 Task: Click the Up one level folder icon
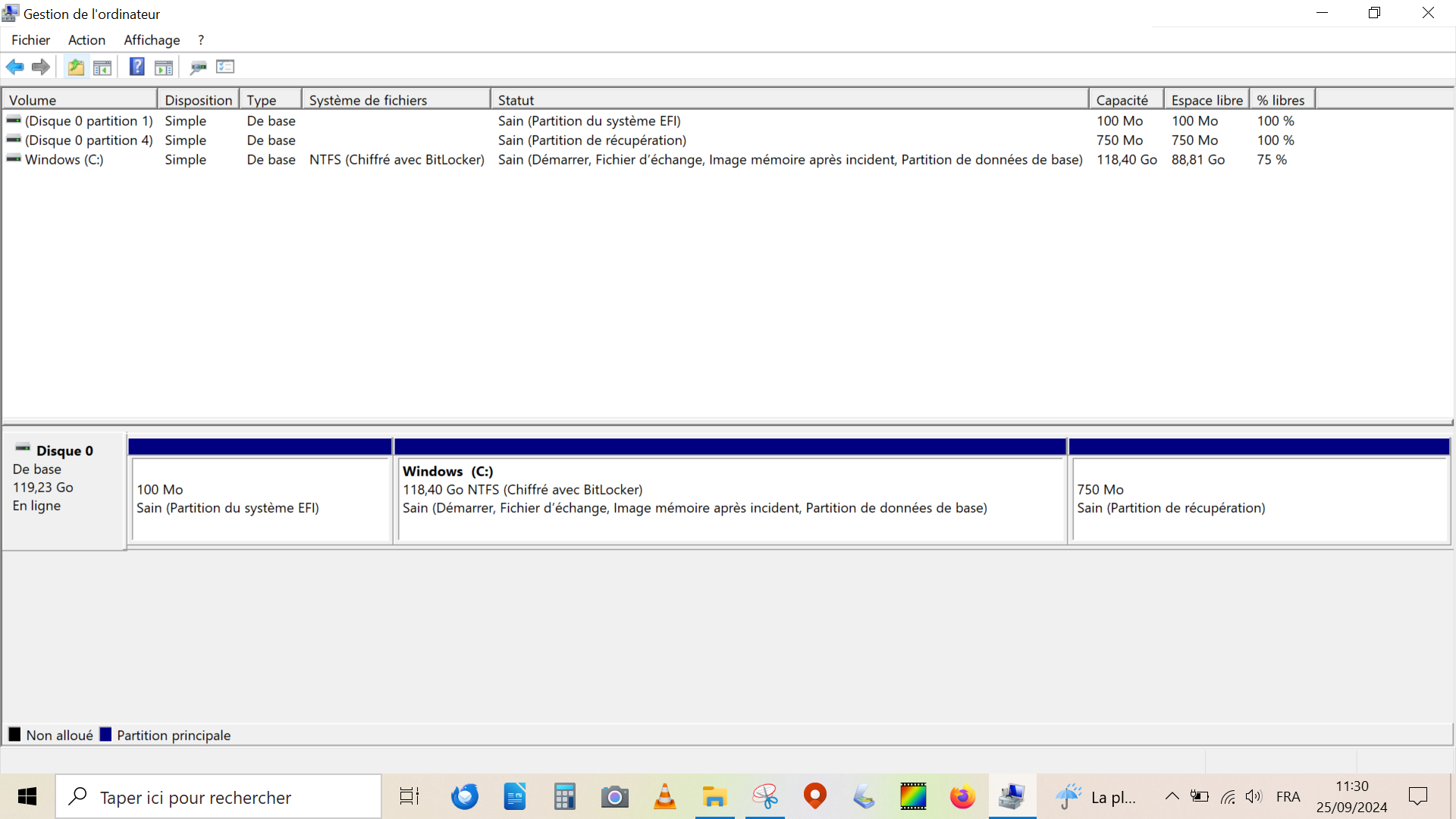click(x=76, y=67)
